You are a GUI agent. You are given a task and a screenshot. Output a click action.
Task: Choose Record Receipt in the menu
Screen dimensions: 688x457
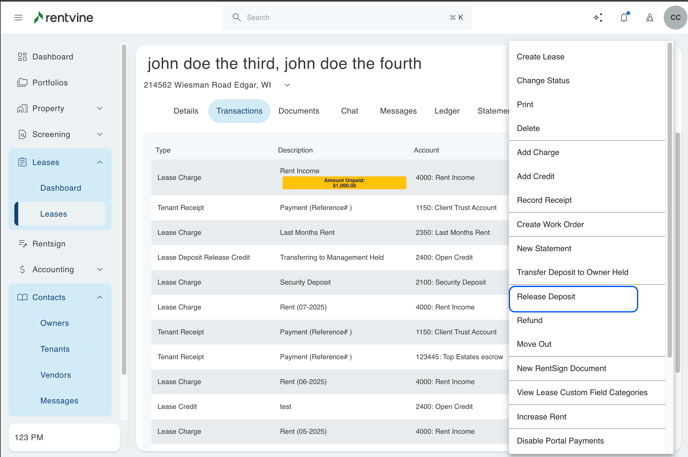pos(544,200)
